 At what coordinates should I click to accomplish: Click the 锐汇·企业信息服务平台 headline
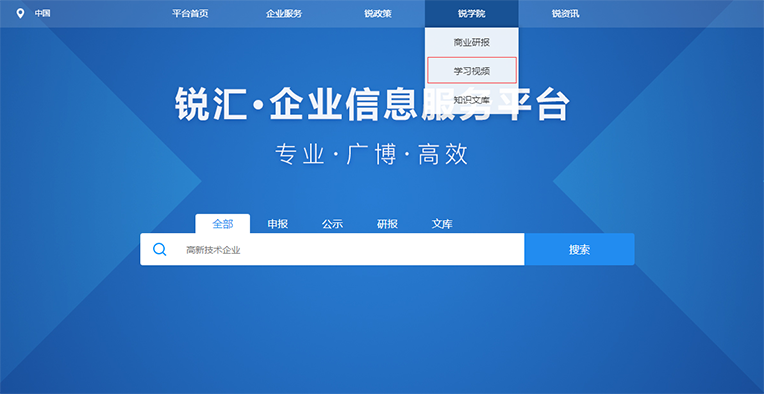point(372,104)
